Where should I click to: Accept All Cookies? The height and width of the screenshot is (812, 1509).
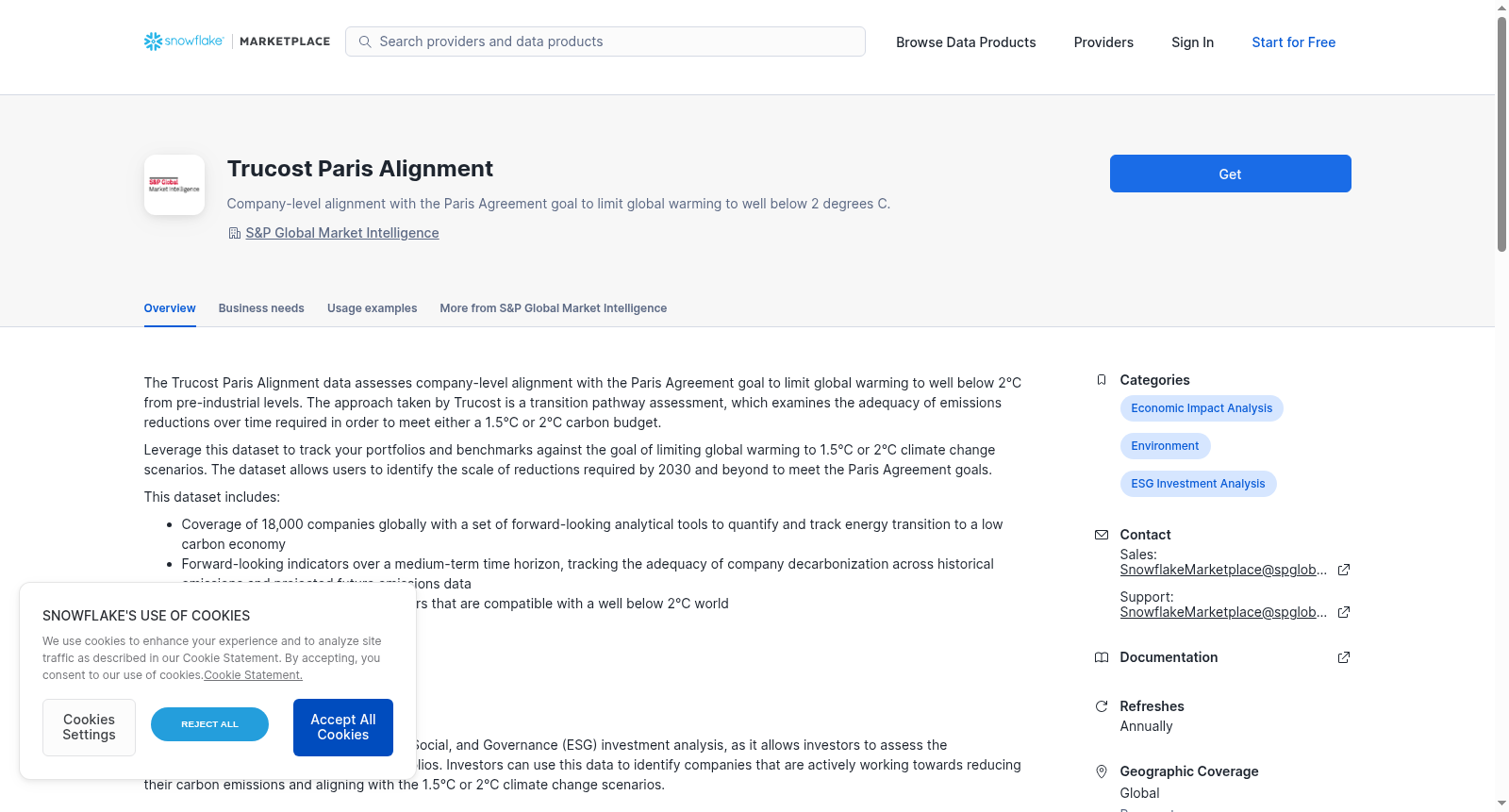tap(343, 727)
